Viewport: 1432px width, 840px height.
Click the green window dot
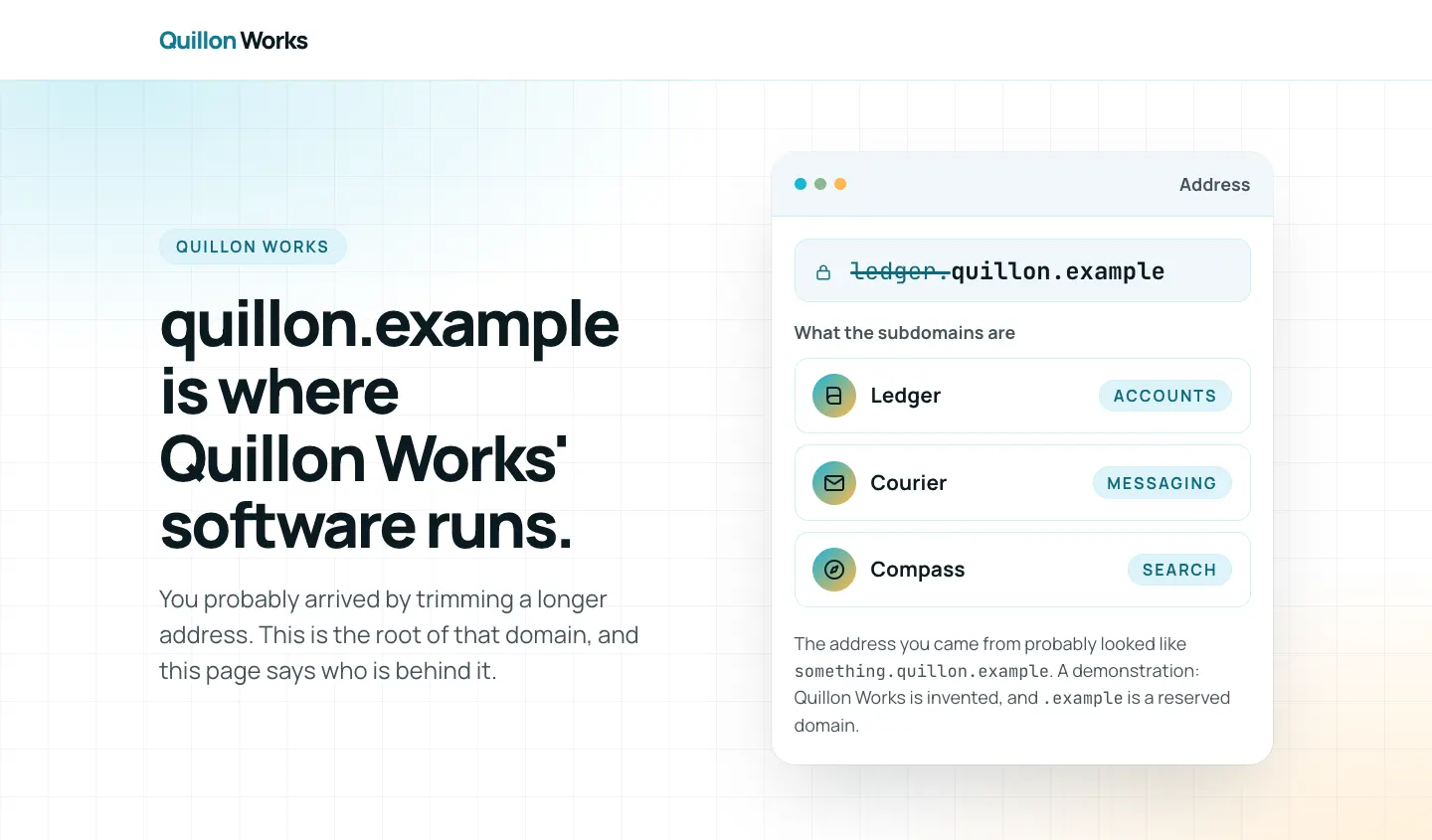click(820, 184)
